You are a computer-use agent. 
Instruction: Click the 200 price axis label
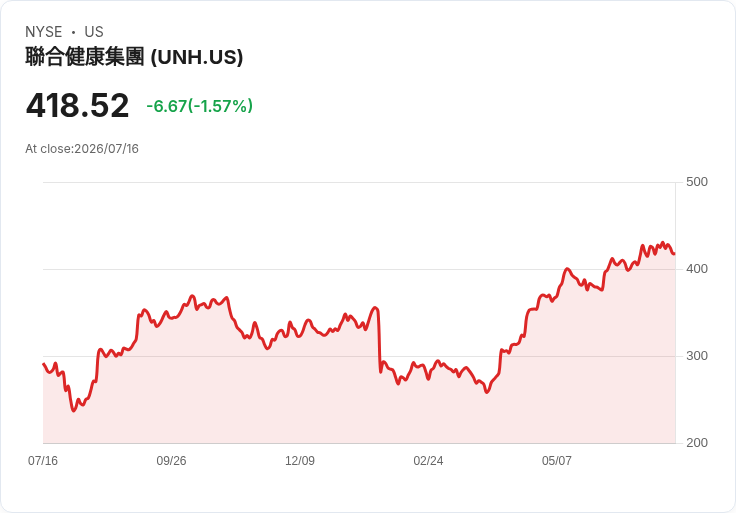(697, 443)
